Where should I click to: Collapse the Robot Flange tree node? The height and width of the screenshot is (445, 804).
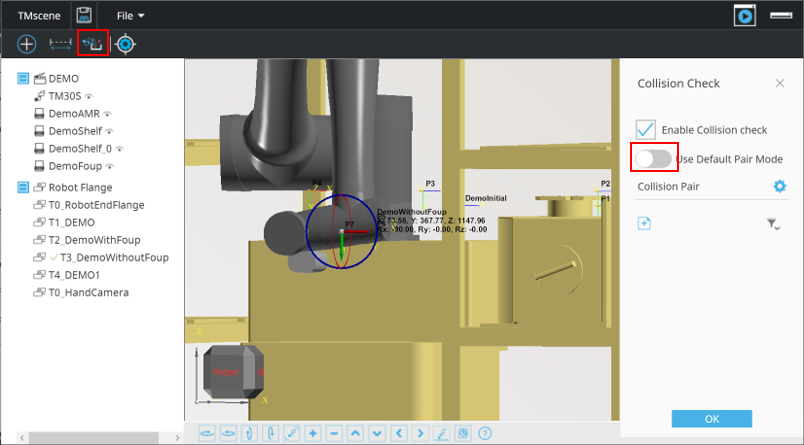23,187
